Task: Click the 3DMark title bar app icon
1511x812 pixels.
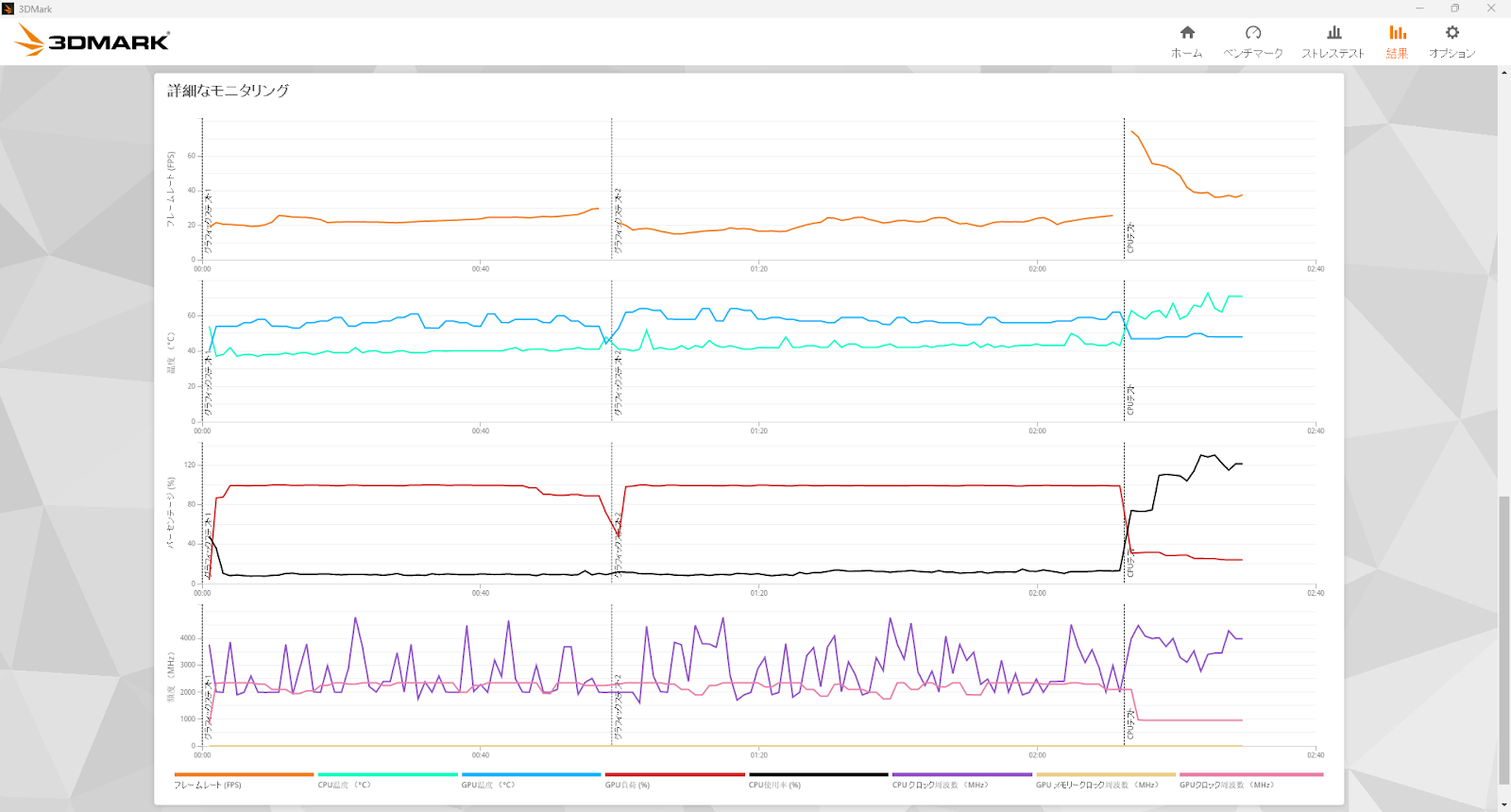Action: [8, 8]
